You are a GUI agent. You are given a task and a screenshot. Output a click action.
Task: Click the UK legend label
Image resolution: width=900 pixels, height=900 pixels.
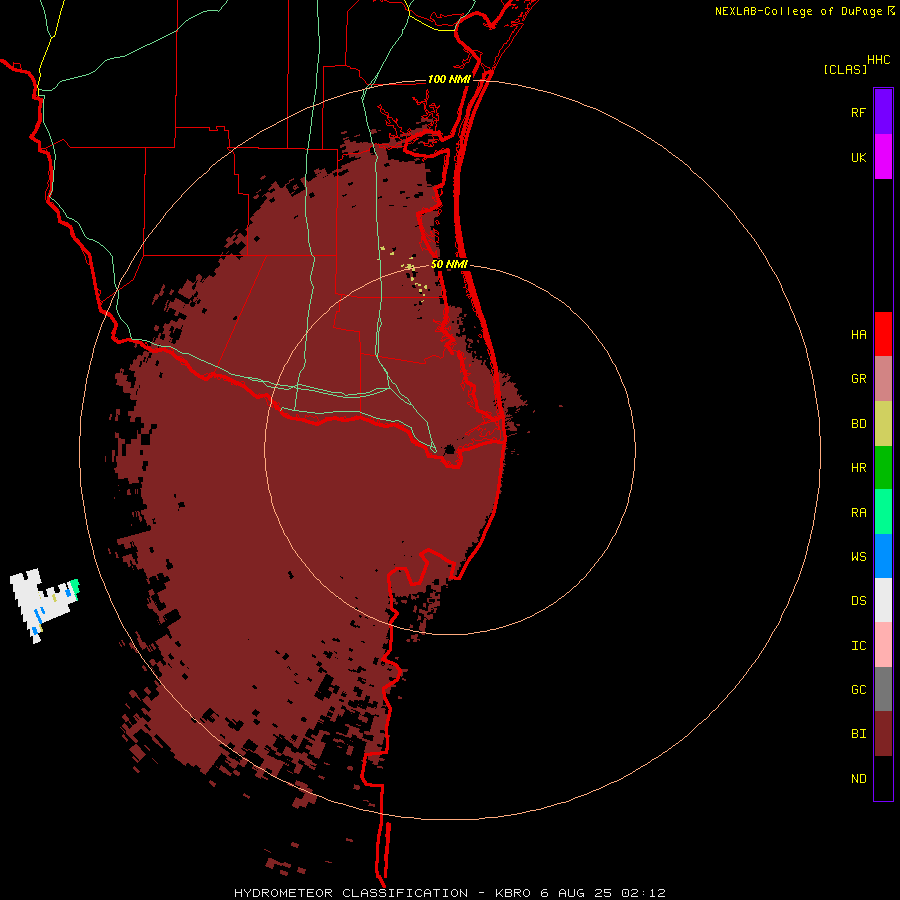[858, 157]
